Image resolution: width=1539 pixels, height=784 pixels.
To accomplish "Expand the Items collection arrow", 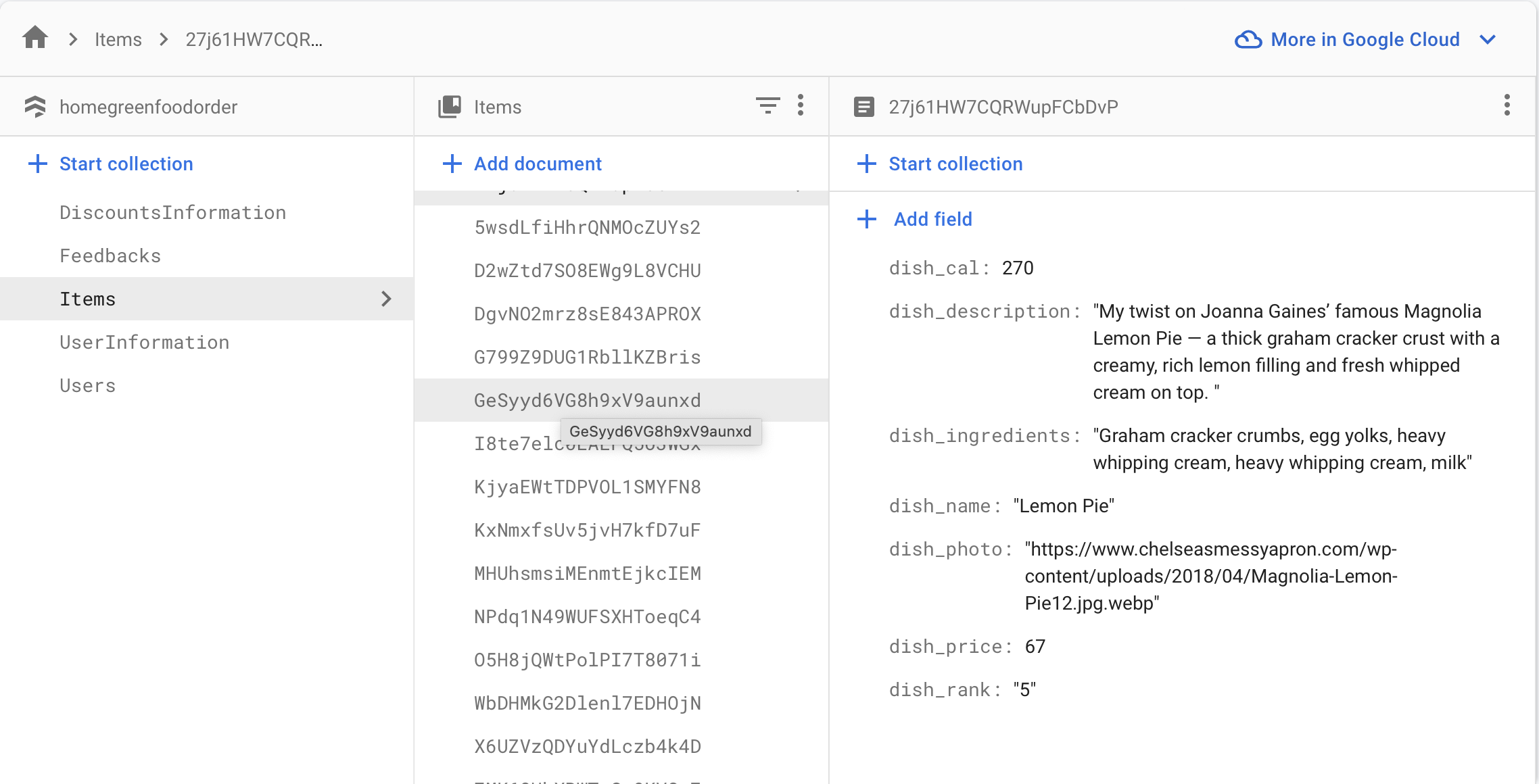I will pos(386,299).
